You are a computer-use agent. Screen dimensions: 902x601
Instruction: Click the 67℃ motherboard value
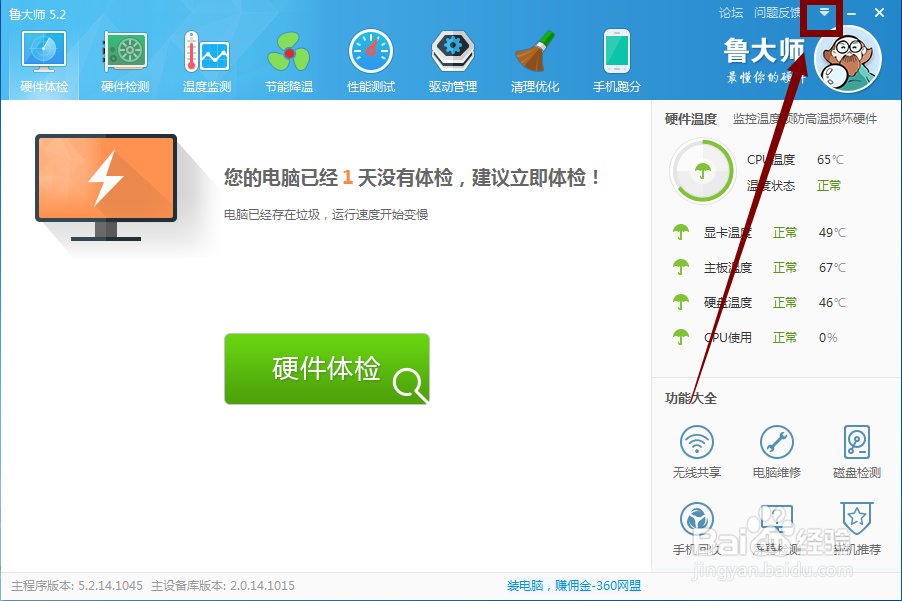click(x=832, y=267)
